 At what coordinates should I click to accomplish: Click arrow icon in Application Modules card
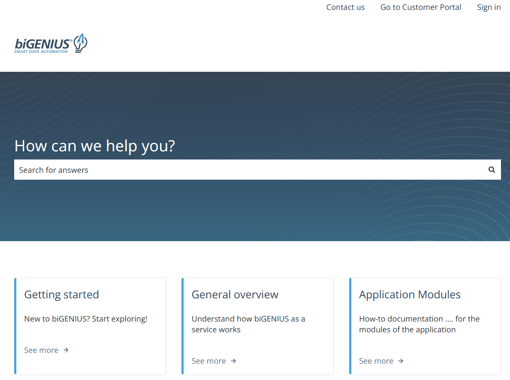pyautogui.click(x=401, y=361)
